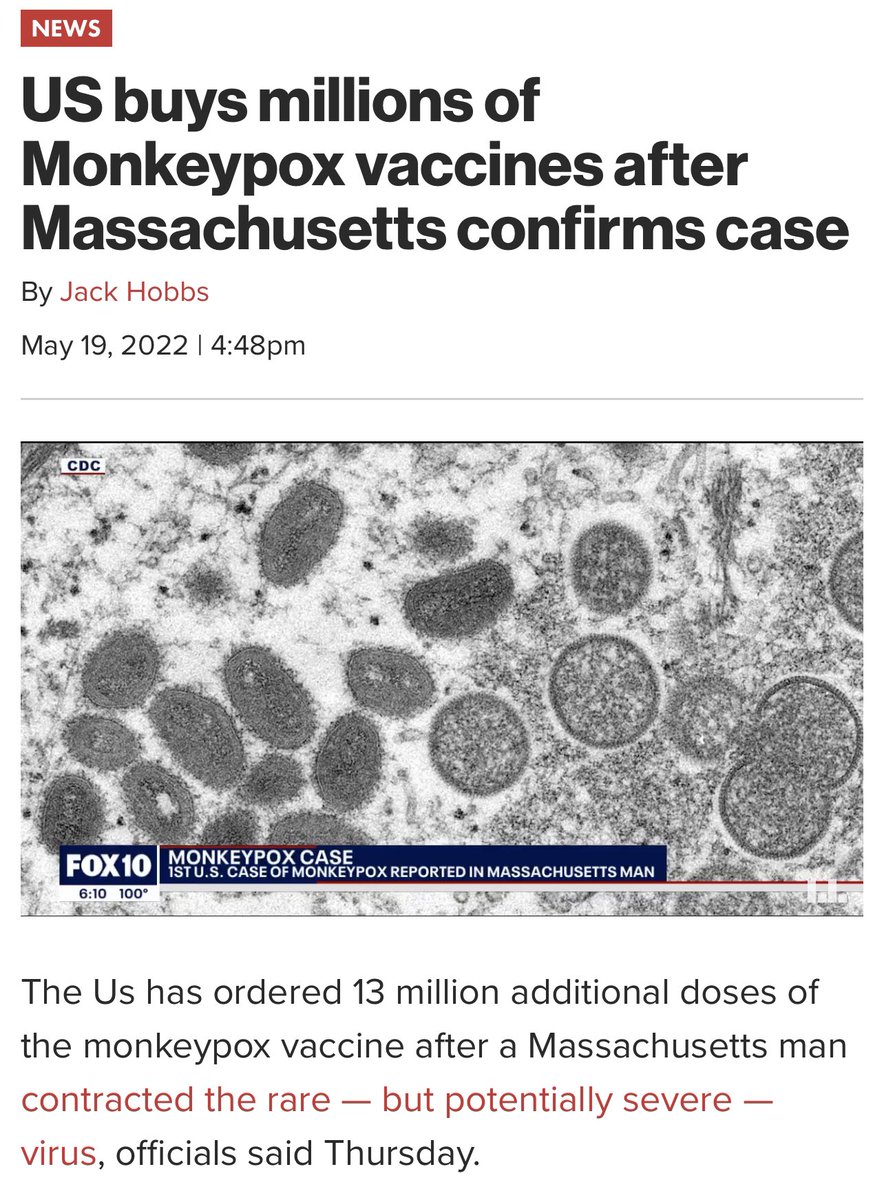Click the red 'virus' link word
Screen dimensions: 884x1200
click(x=58, y=1154)
